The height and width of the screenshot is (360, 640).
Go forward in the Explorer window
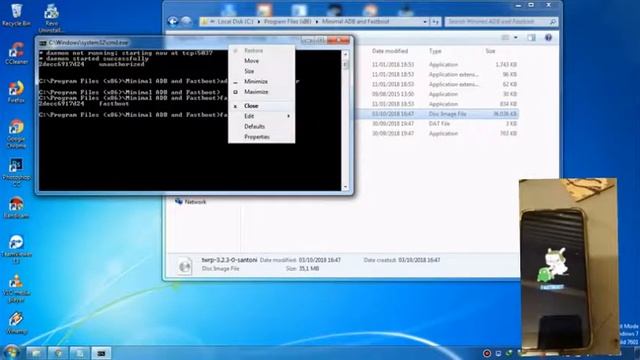(186, 21)
